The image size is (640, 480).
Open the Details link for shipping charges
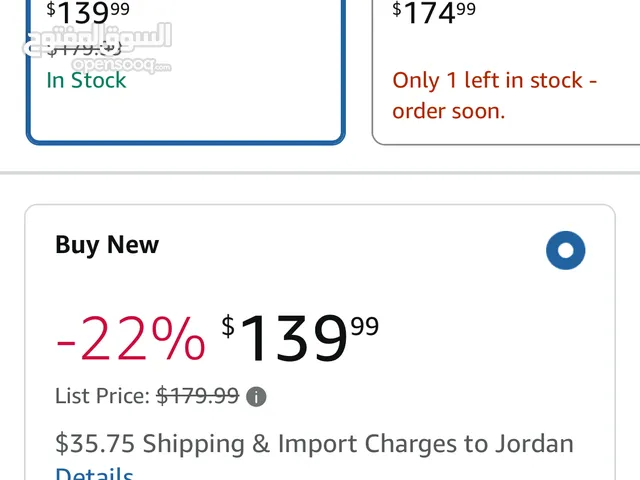tap(94, 474)
